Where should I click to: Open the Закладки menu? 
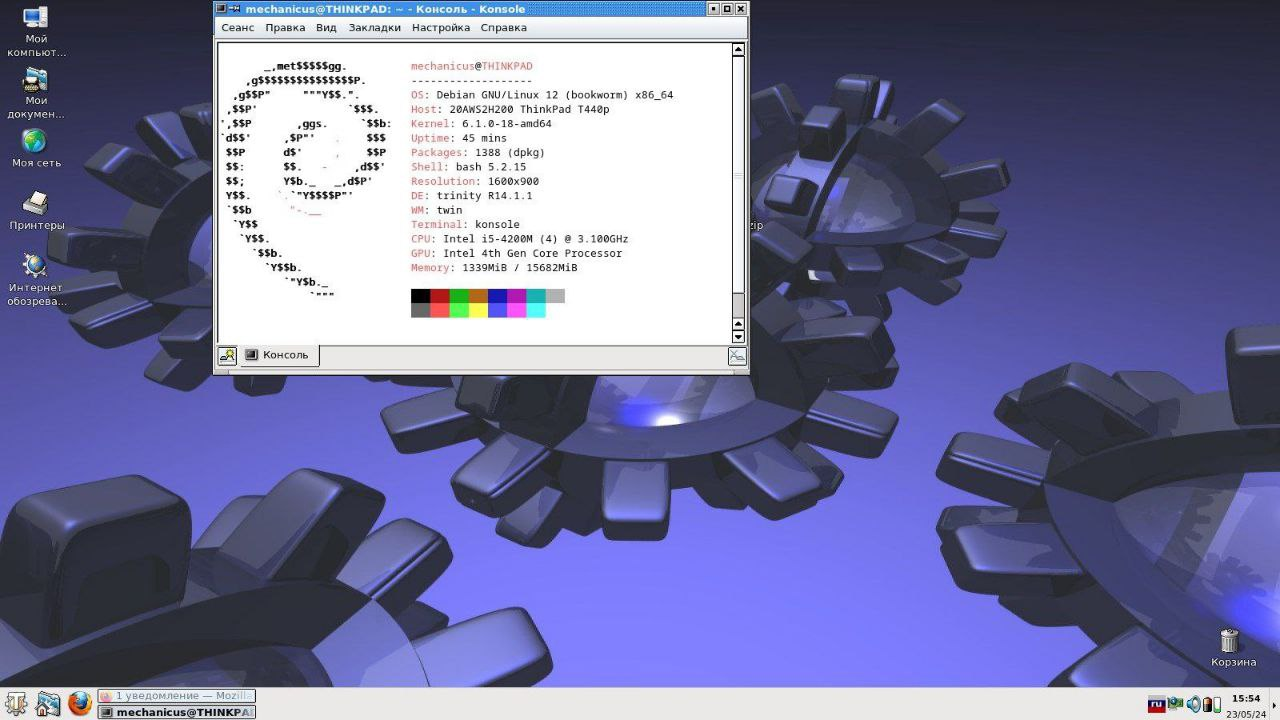pyautogui.click(x=374, y=28)
